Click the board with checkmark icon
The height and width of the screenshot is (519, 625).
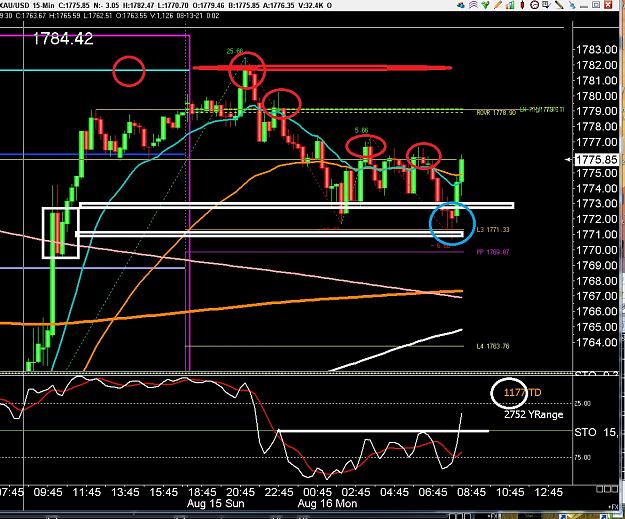click(x=546, y=5)
